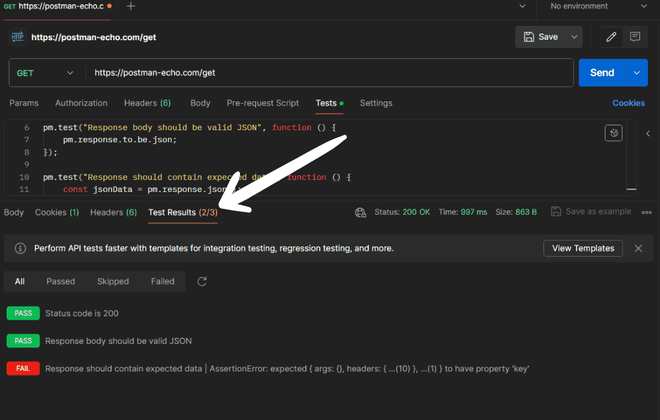Open the Settings tab
Screen dimensions: 660x420
click(376, 103)
